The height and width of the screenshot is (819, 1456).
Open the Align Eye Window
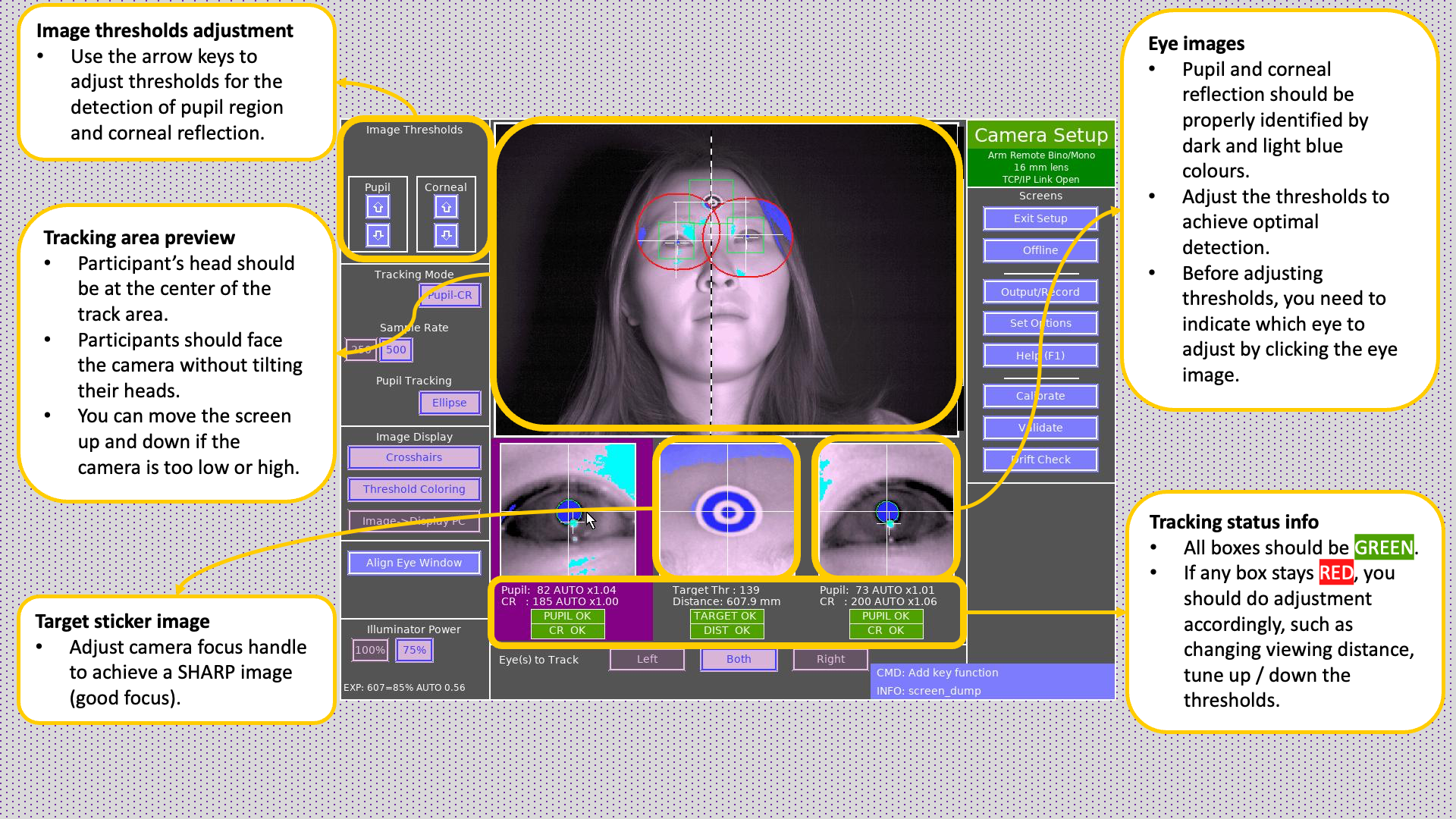pyautogui.click(x=413, y=563)
